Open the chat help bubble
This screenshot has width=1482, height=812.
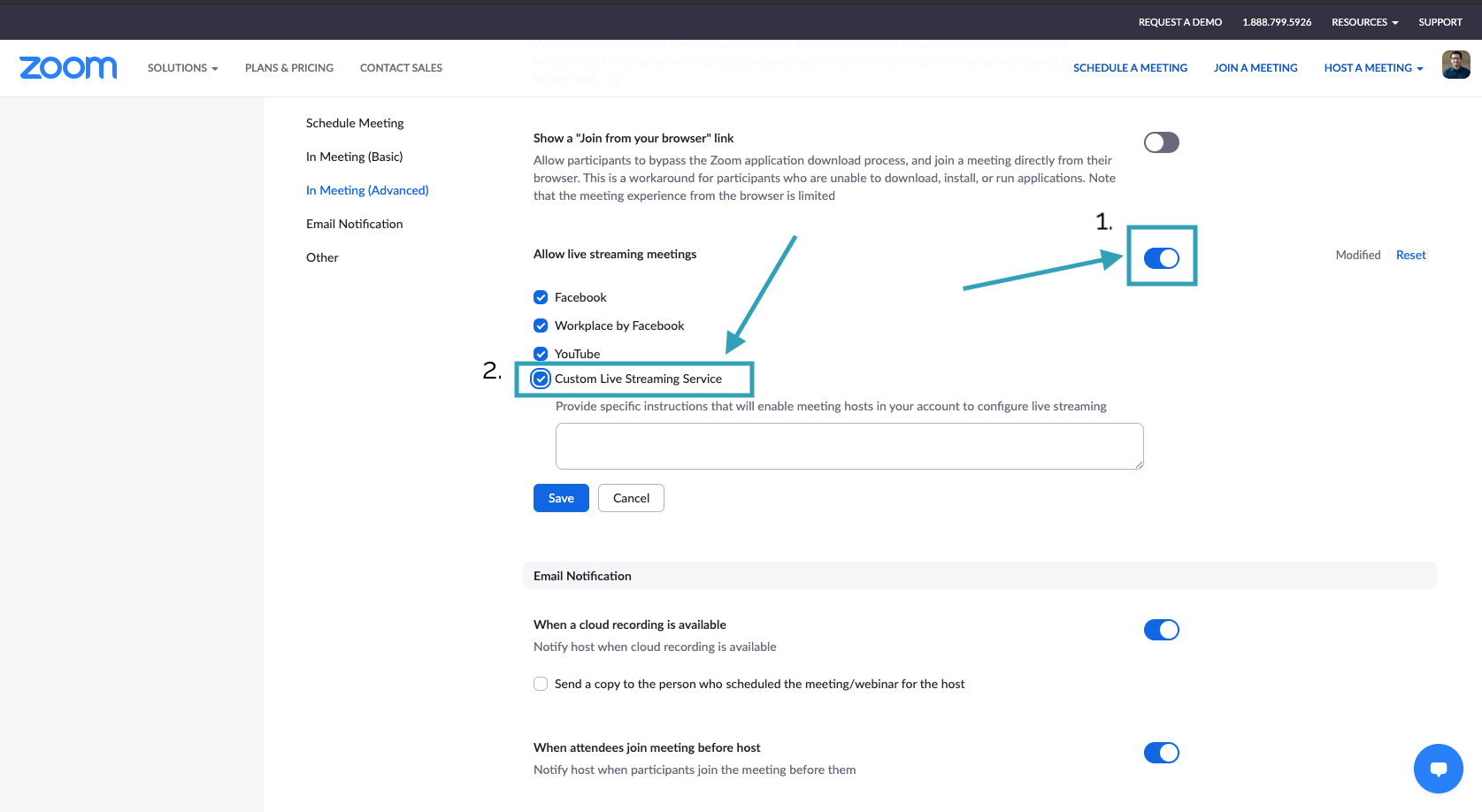pos(1438,768)
